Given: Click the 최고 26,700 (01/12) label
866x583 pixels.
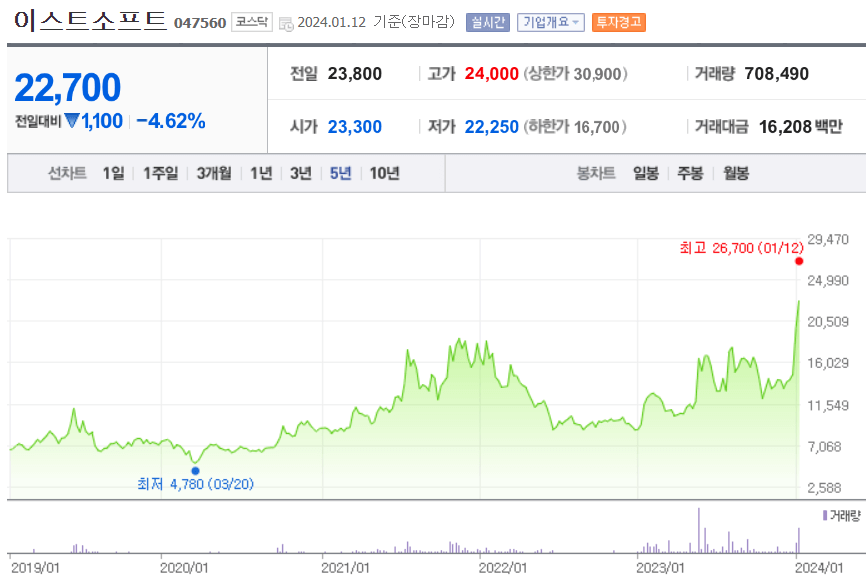Looking at the screenshot, I should pos(741,248).
